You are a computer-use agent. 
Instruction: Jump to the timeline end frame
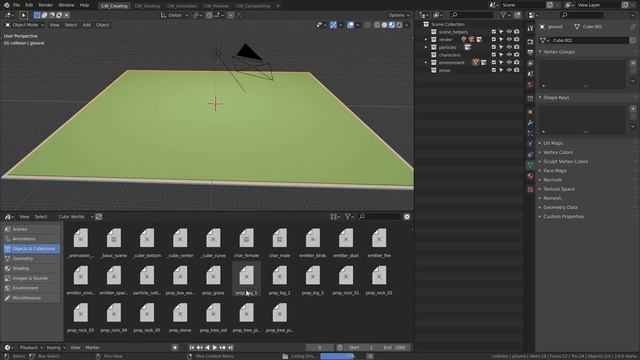pyautogui.click(x=231, y=347)
